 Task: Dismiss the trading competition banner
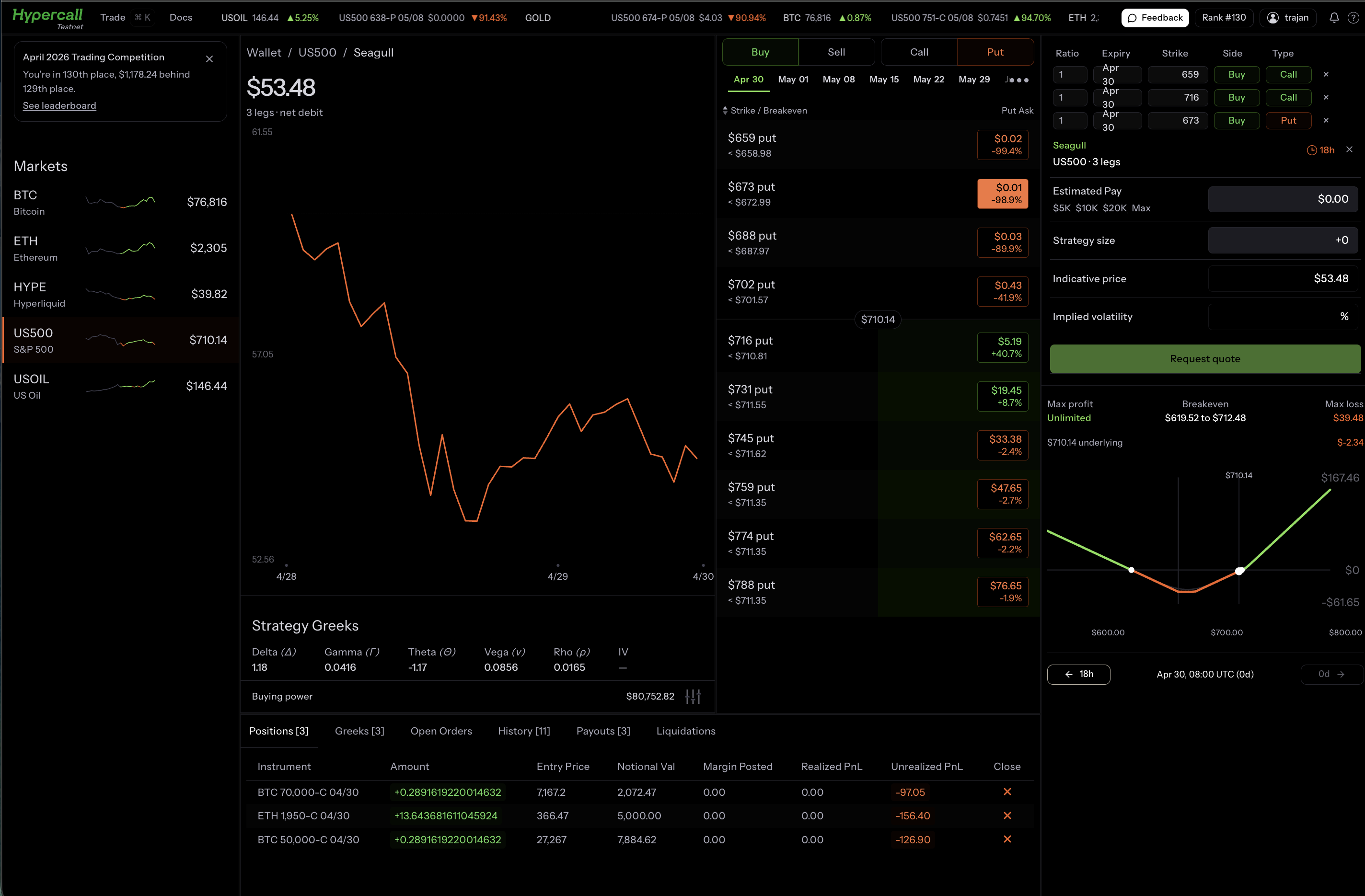pyautogui.click(x=209, y=59)
